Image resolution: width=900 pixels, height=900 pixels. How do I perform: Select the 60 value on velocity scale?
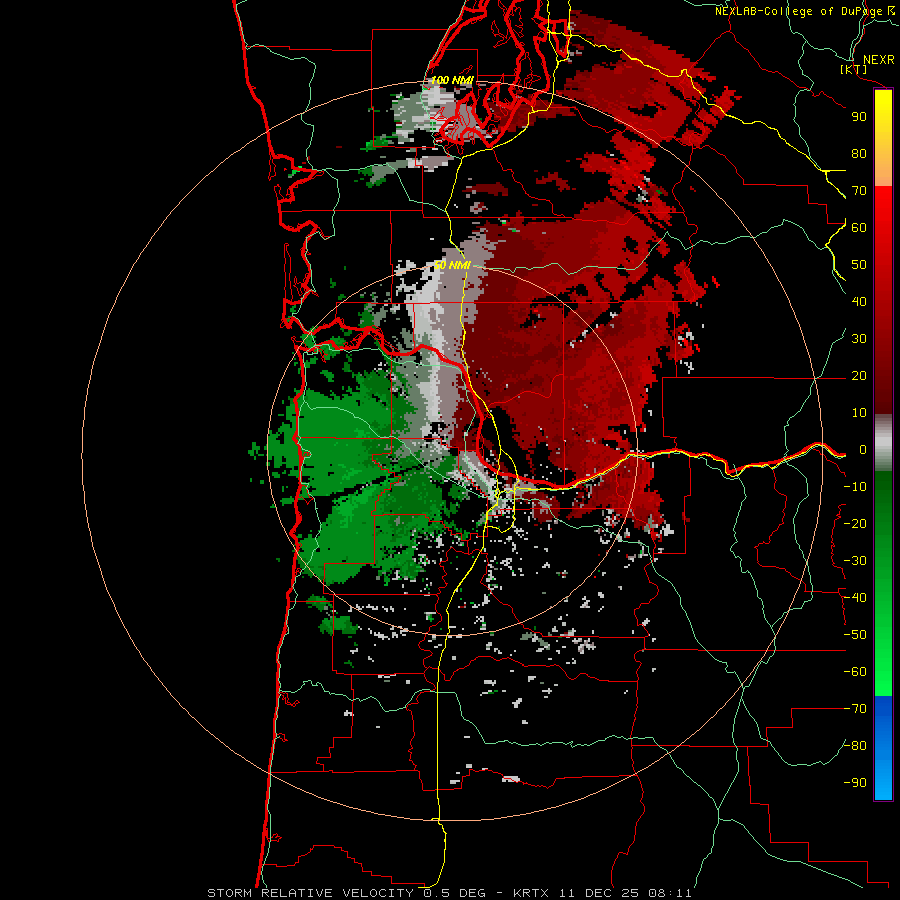point(859,228)
